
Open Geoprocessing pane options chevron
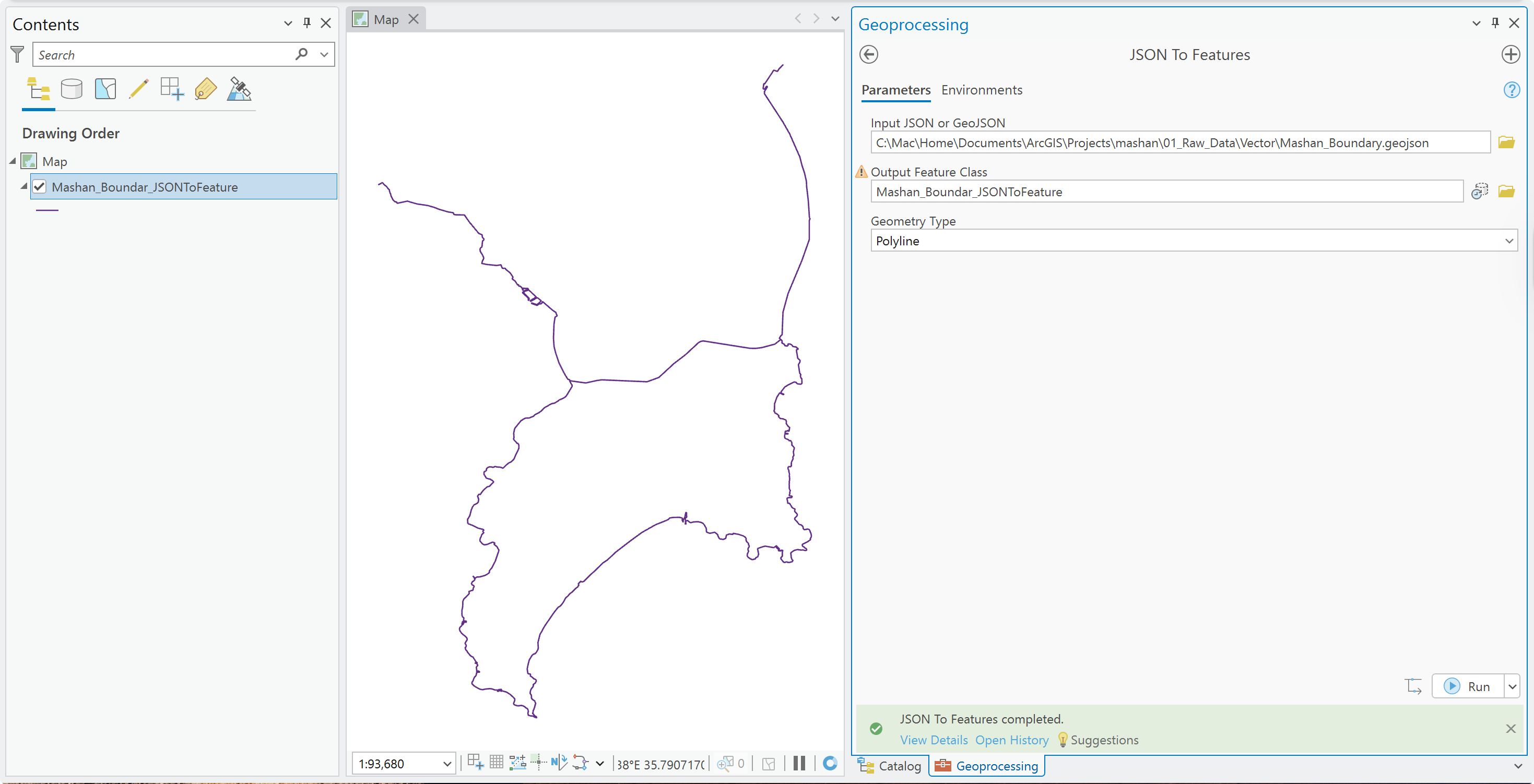point(1476,23)
